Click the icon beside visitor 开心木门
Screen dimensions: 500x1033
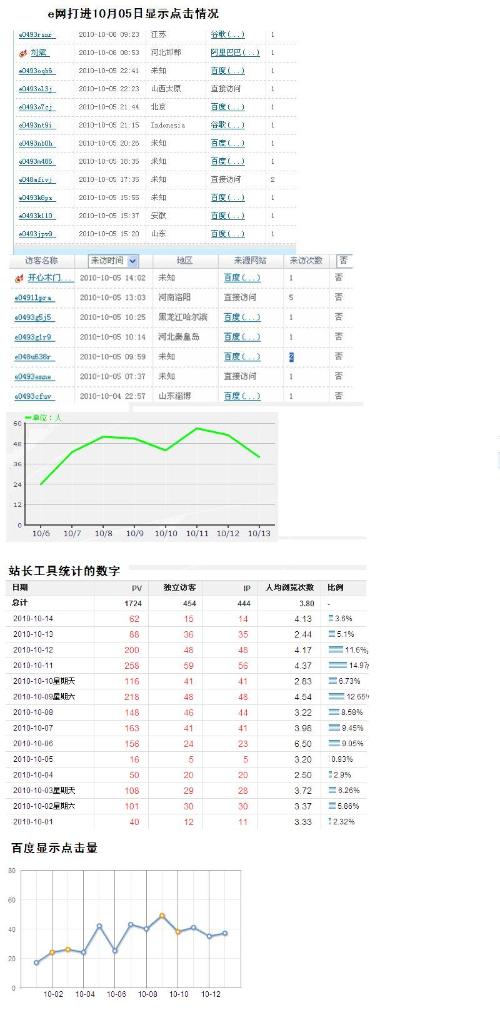(x=19, y=278)
